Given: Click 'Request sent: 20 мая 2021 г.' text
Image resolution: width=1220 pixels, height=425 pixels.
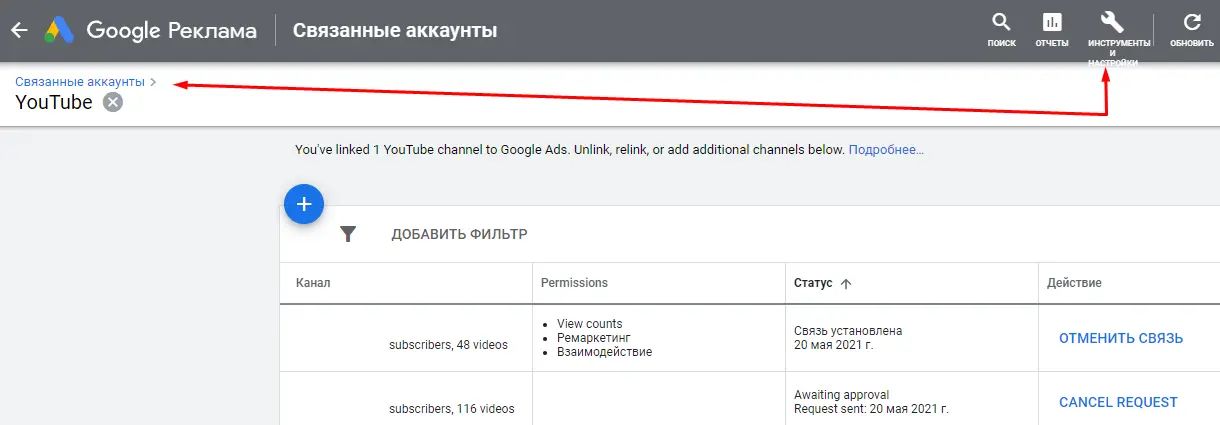Looking at the screenshot, I should (x=871, y=408).
